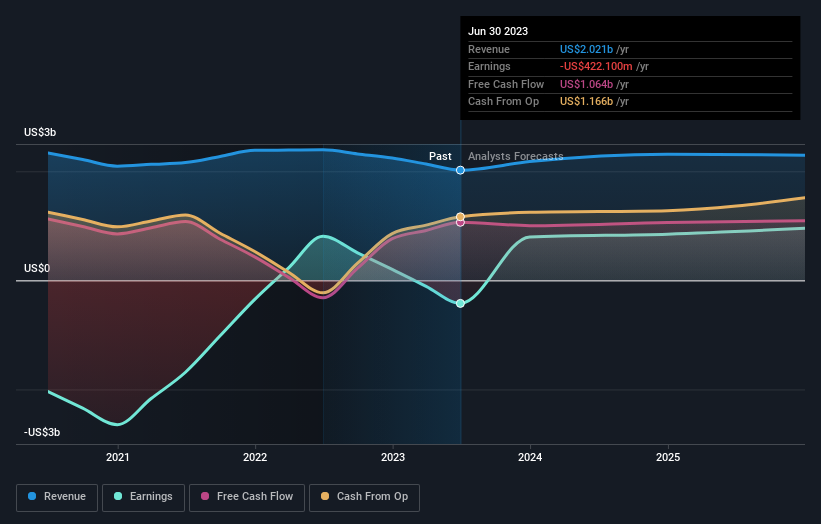The width and height of the screenshot is (821, 524).
Task: Click the Cash From Op label in tooltip
Action: click(x=503, y=102)
